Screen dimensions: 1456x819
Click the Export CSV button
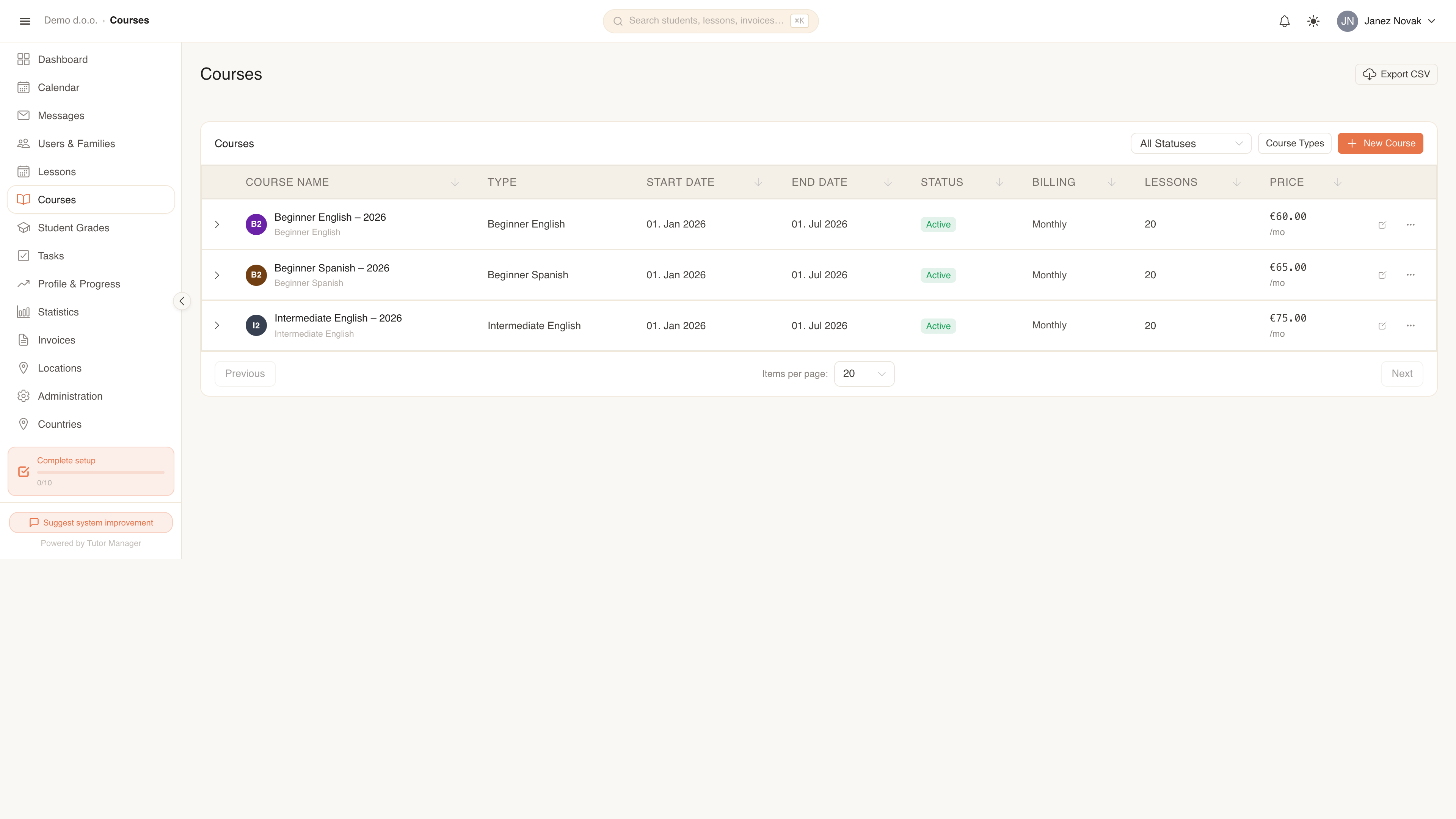[x=1396, y=74]
